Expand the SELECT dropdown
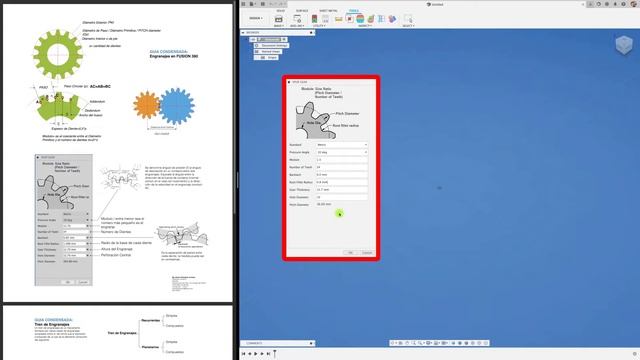The image size is (640, 360). tap(408, 26)
